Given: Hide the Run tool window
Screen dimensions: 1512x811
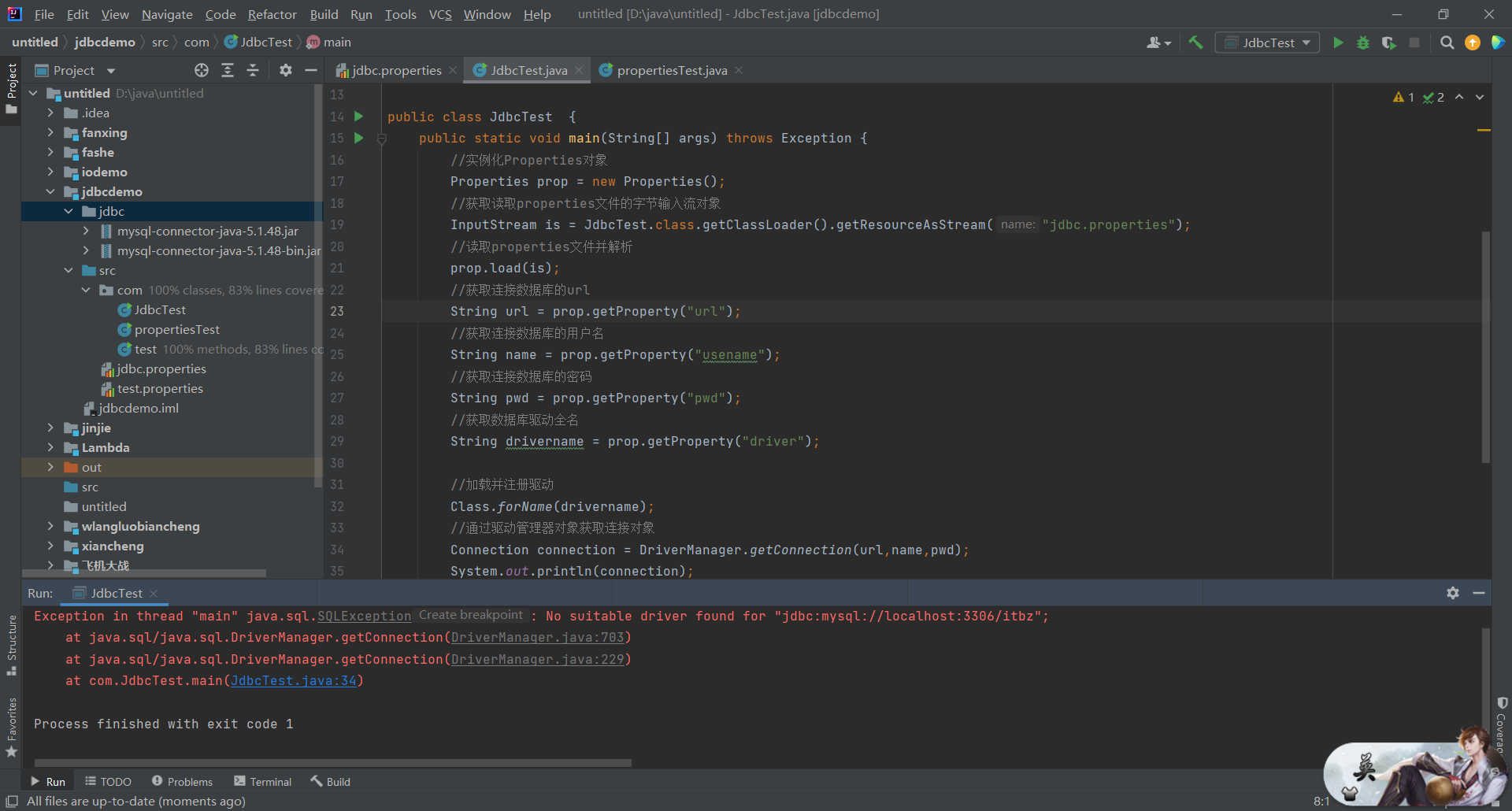Looking at the screenshot, I should click(x=1479, y=593).
